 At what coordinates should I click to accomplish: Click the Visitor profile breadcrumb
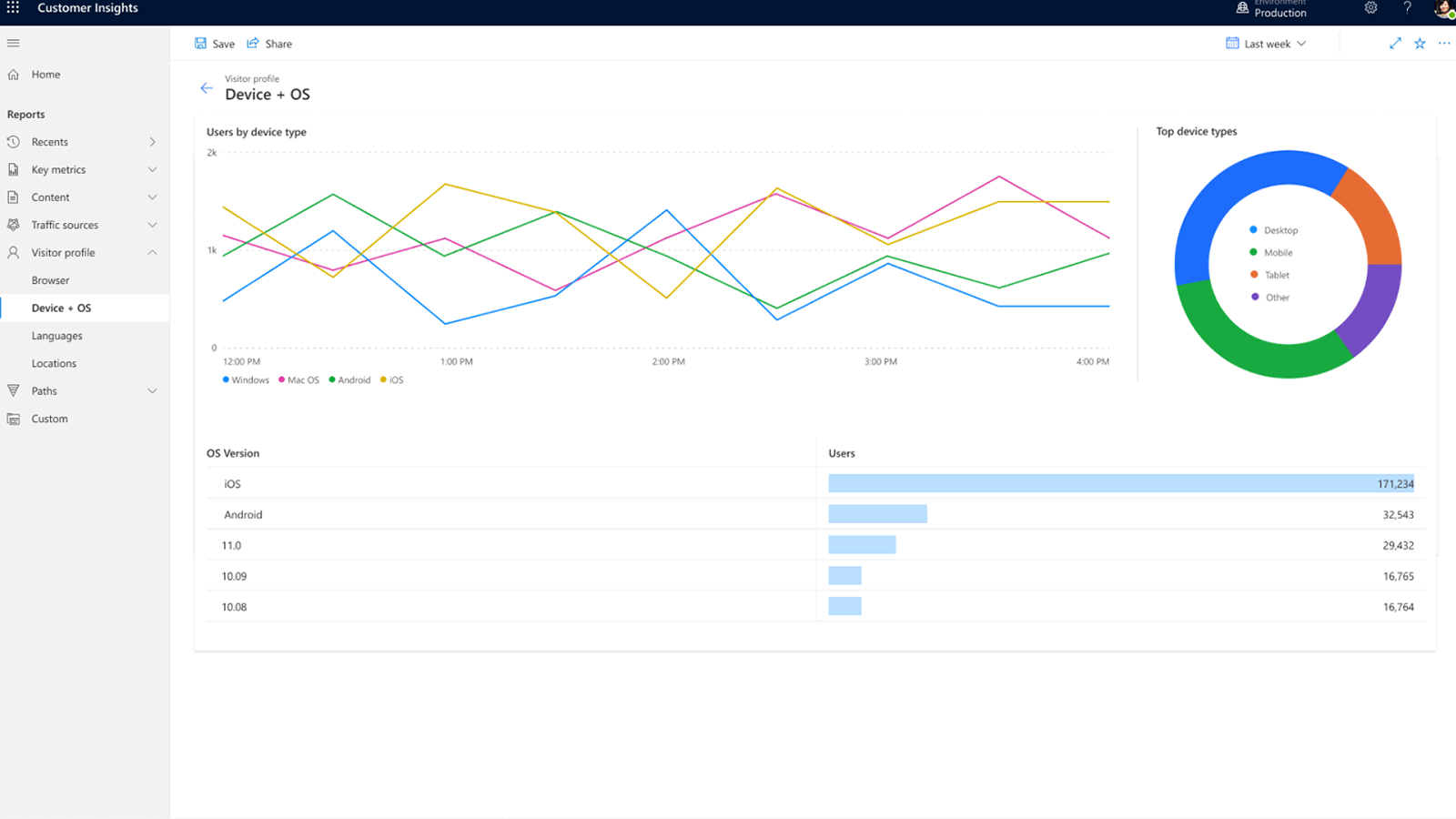tap(252, 79)
